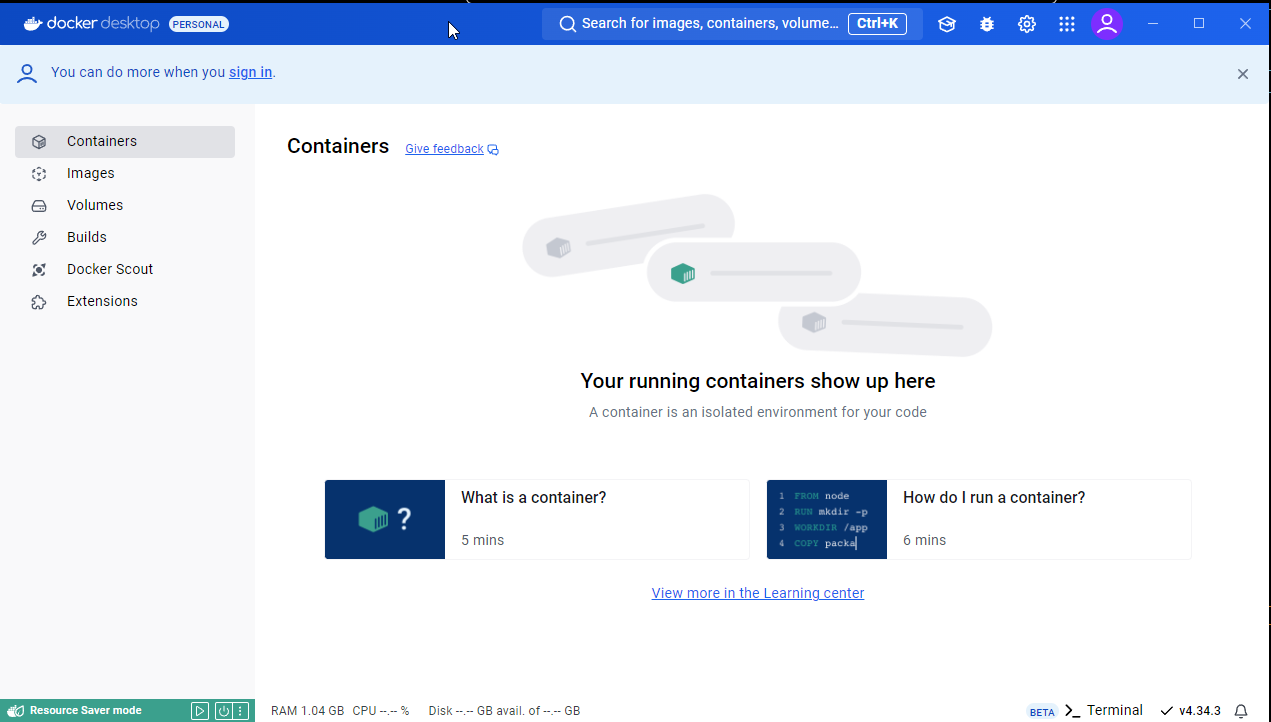
Task: Click the 6 mins duration text
Action: pos(924,540)
